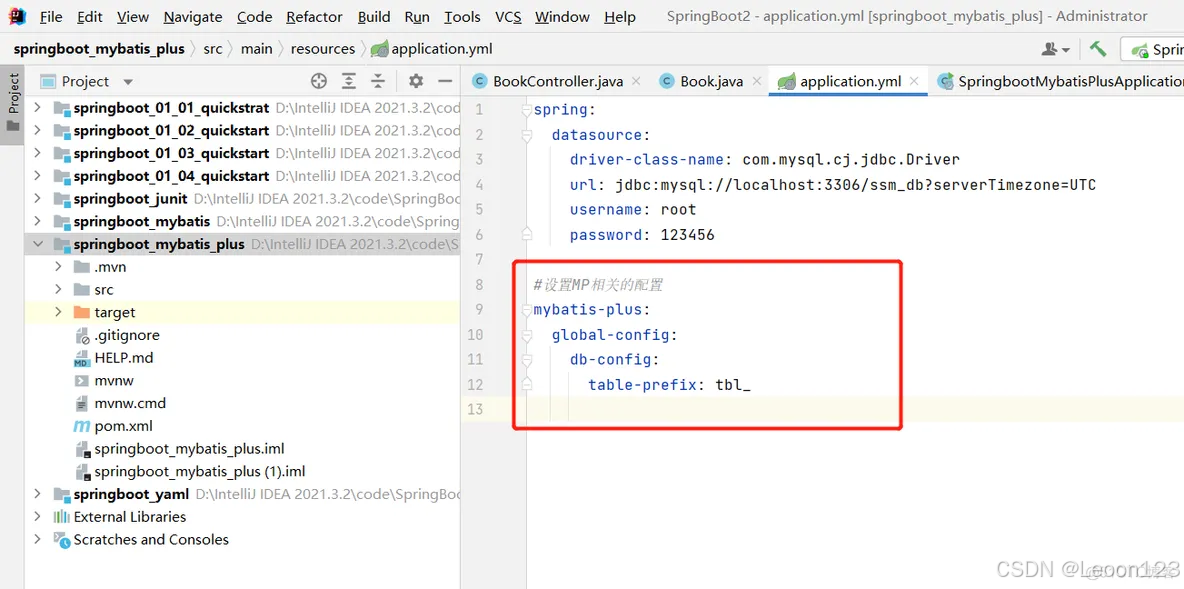The height and width of the screenshot is (589, 1184).
Task: Expand the target folder
Action: (x=58, y=312)
